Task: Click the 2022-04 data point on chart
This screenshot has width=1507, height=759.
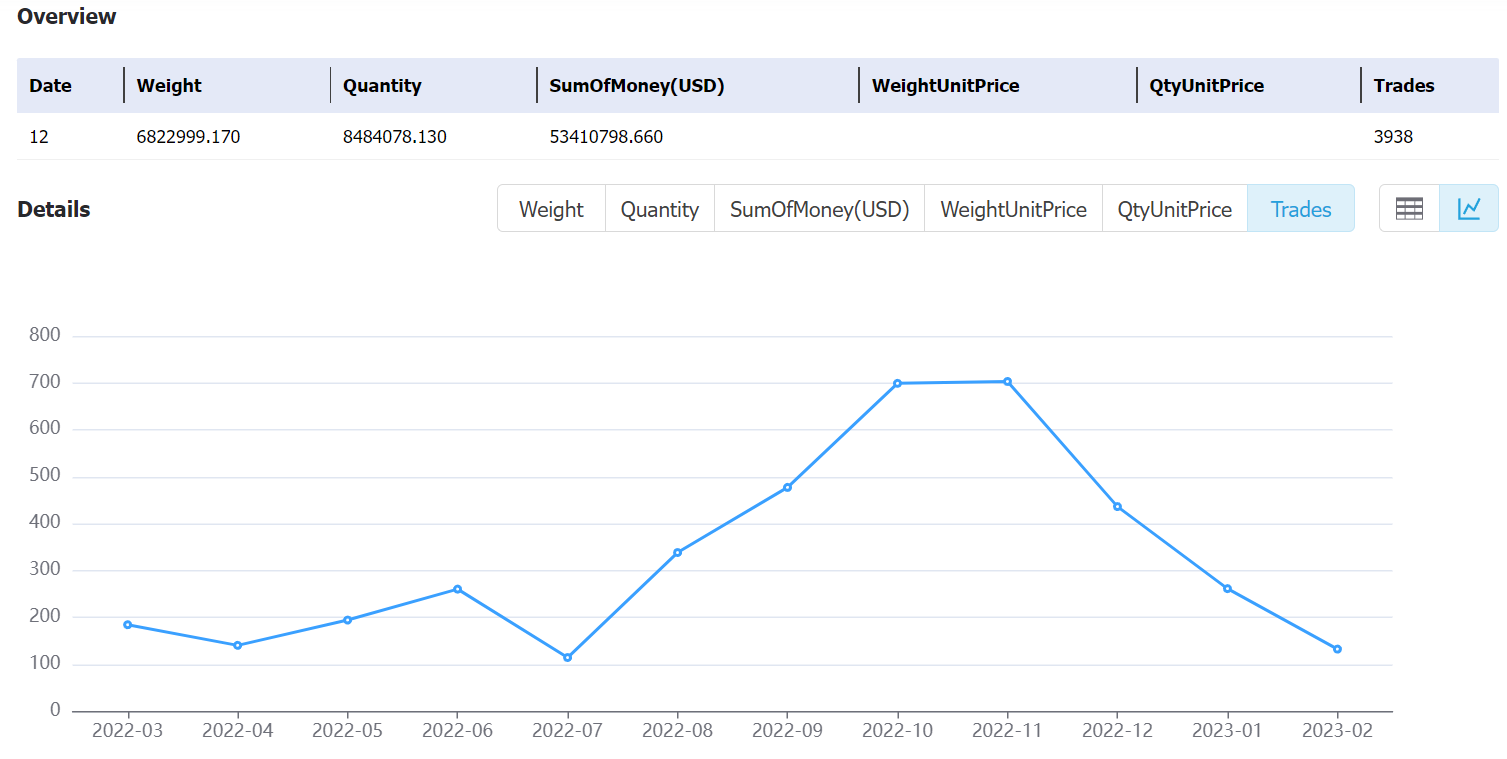Action: [237, 645]
